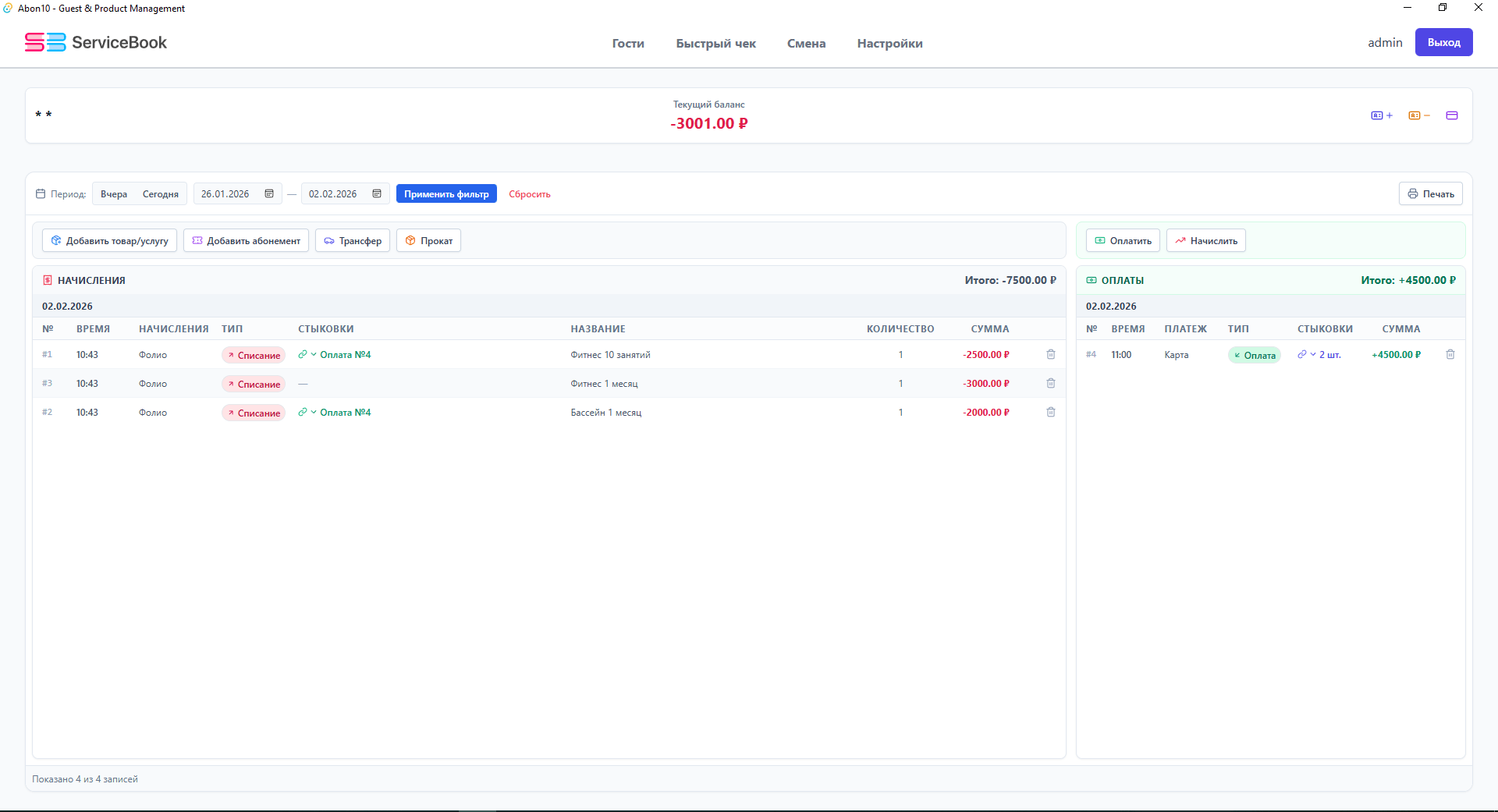Select the Вчера period preset
The height and width of the screenshot is (812, 1498).
click(x=114, y=193)
